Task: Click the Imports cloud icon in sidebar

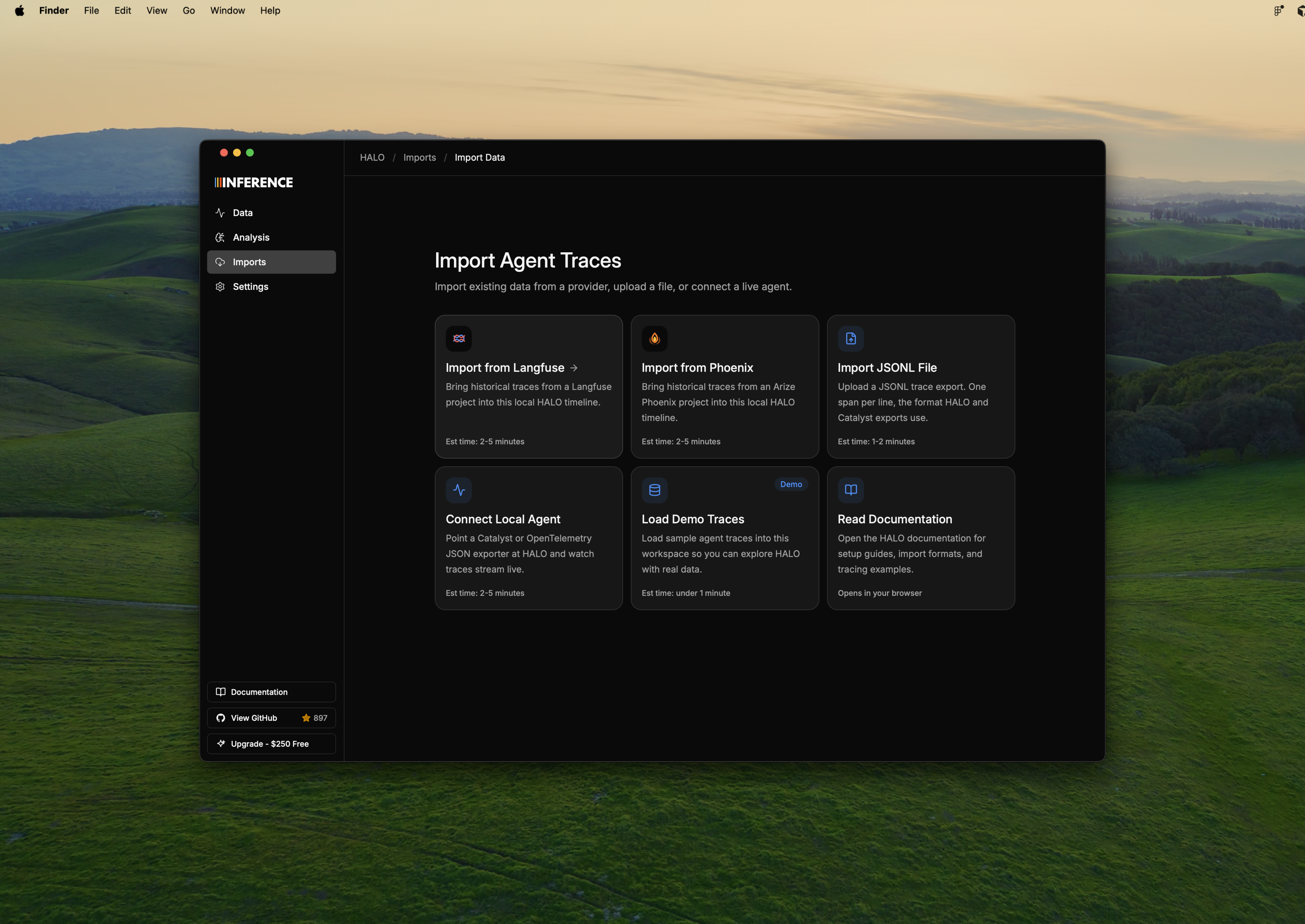Action: tap(220, 262)
